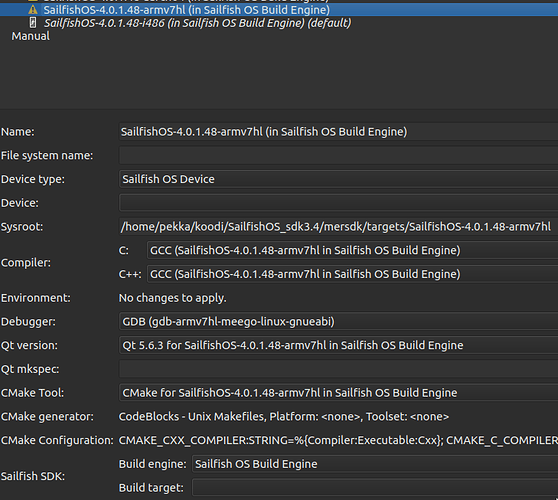Select the SailfishOS-4.0.1.48-armv7hl kit row
This screenshot has width=558, height=500.
coord(279,10)
